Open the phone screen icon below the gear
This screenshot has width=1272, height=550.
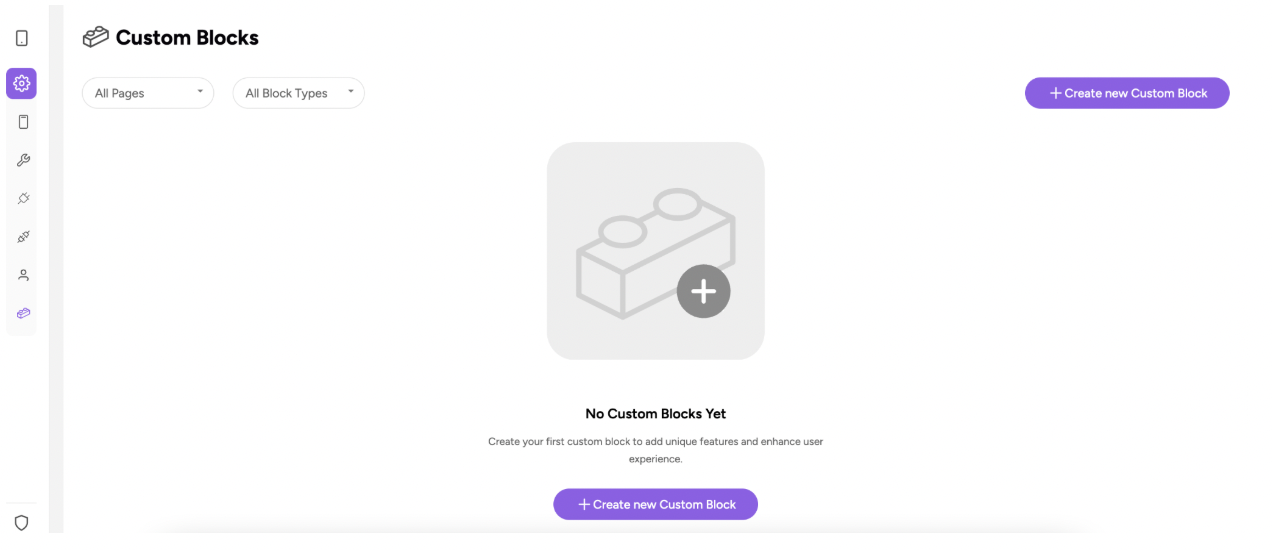tap(23, 122)
